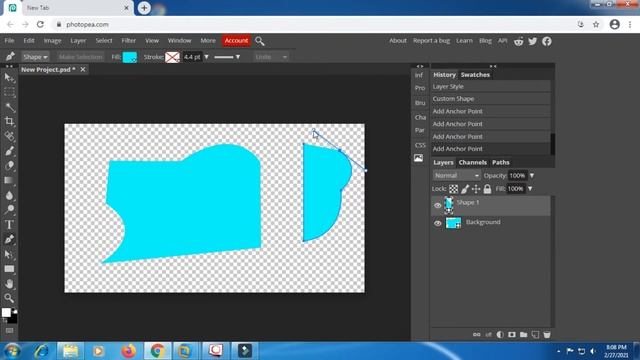This screenshot has width=640, height=360.
Task: Open the Facebook link icon
Action: point(547,41)
